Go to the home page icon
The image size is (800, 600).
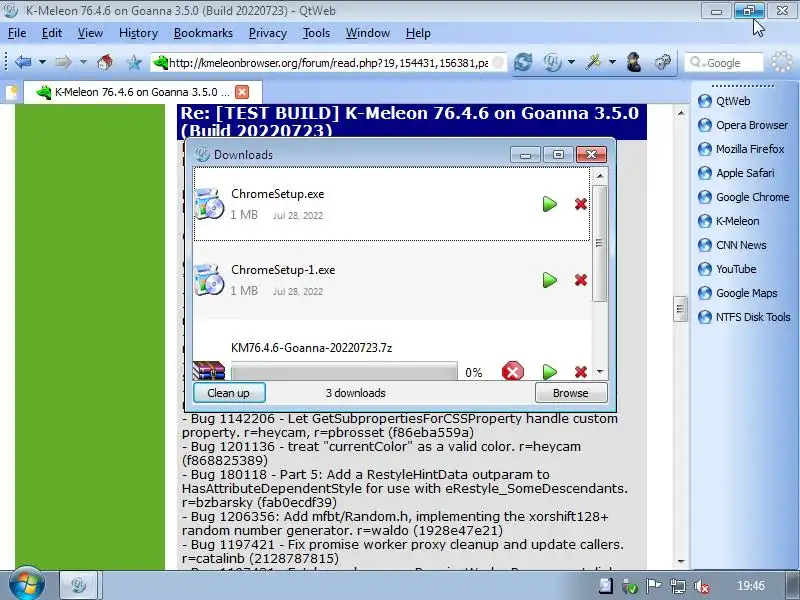pyautogui.click(x=105, y=62)
